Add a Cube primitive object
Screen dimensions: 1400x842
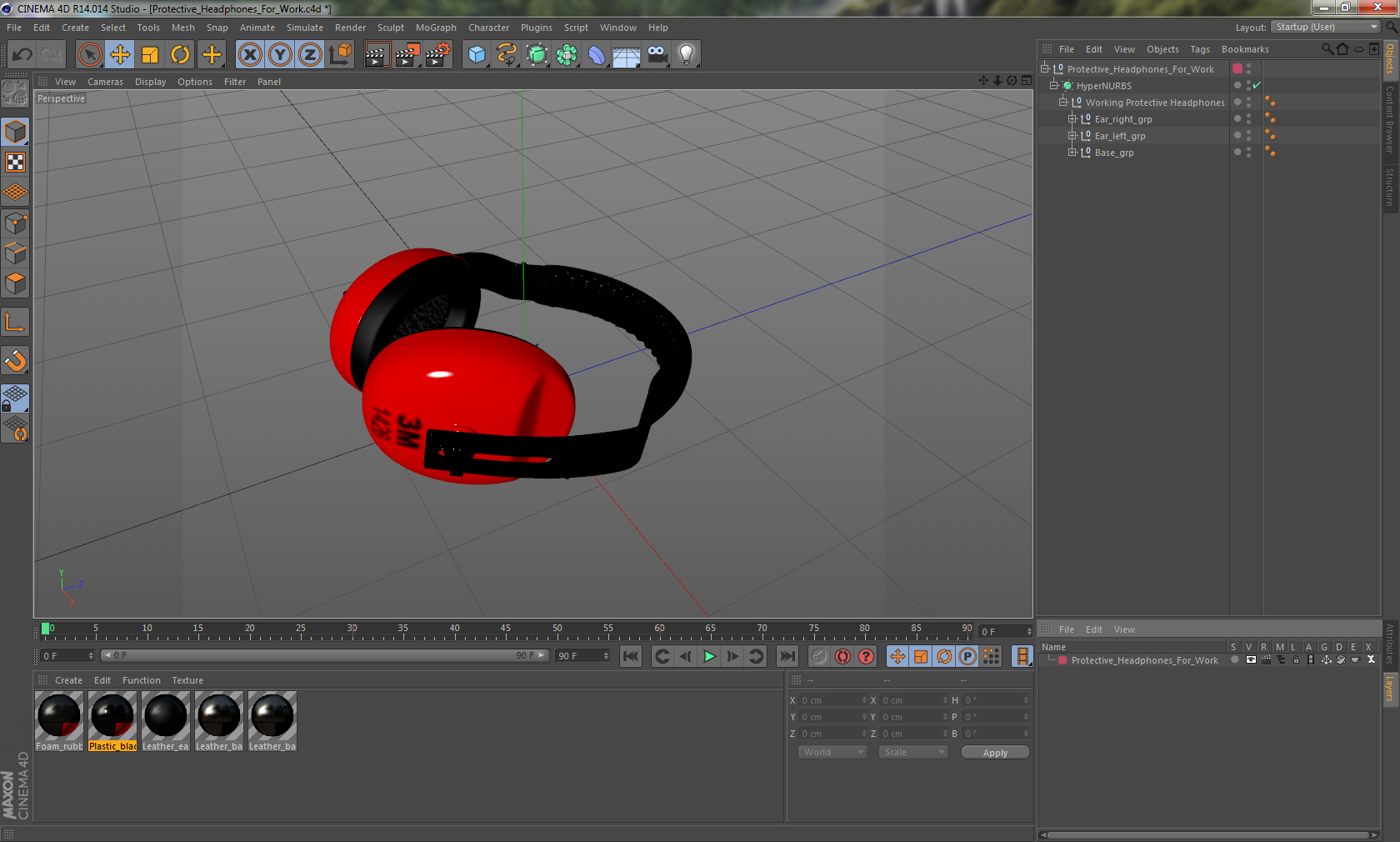pyautogui.click(x=477, y=55)
